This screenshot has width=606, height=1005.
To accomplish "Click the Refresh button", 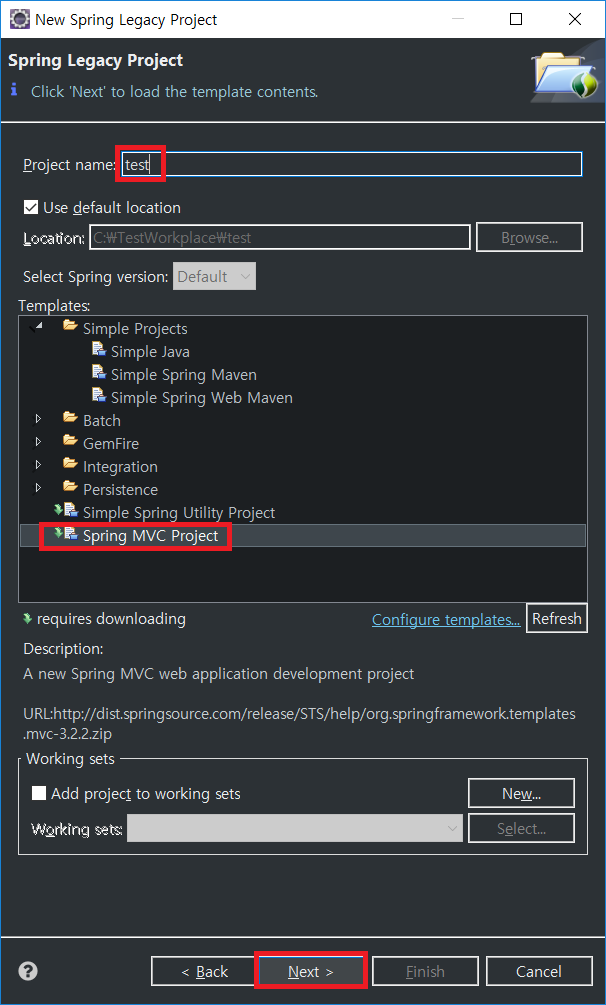I will pos(557,619).
